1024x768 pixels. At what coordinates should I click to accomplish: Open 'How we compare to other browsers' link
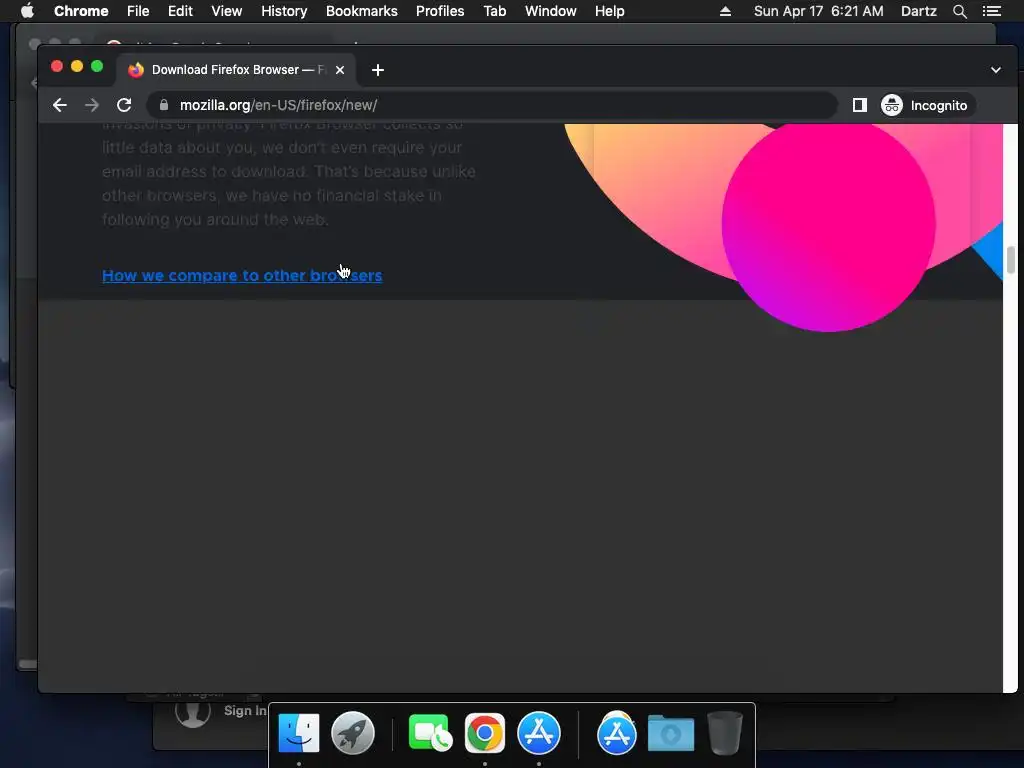coord(242,276)
